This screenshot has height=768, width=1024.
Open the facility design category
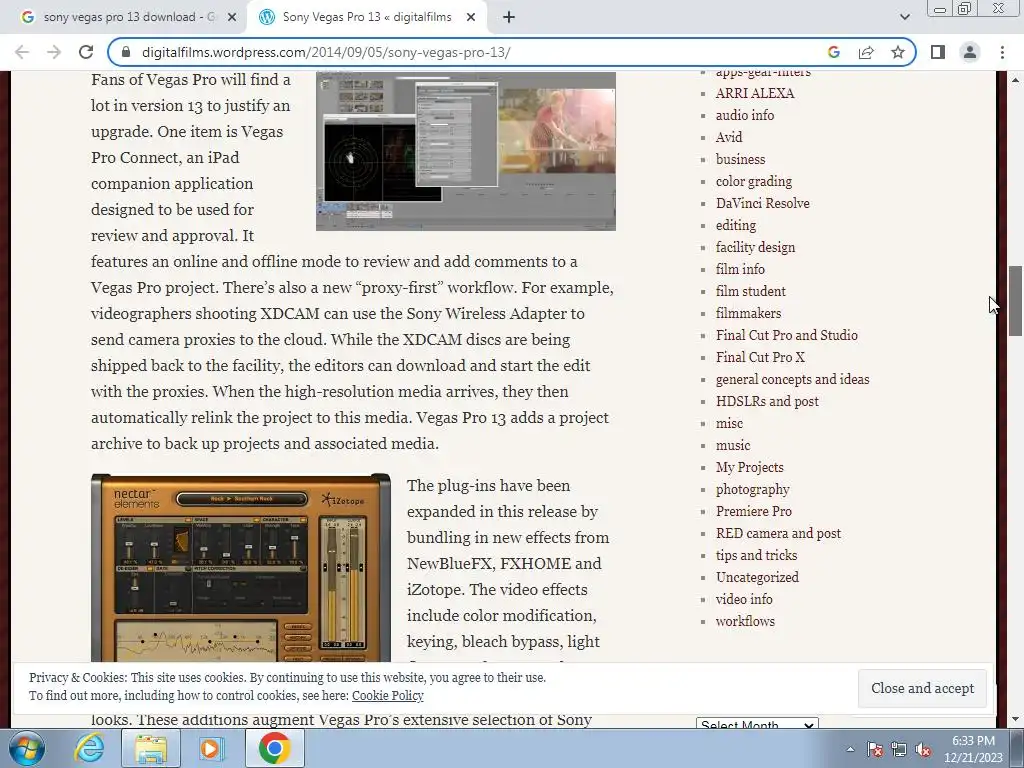pyautogui.click(x=756, y=247)
